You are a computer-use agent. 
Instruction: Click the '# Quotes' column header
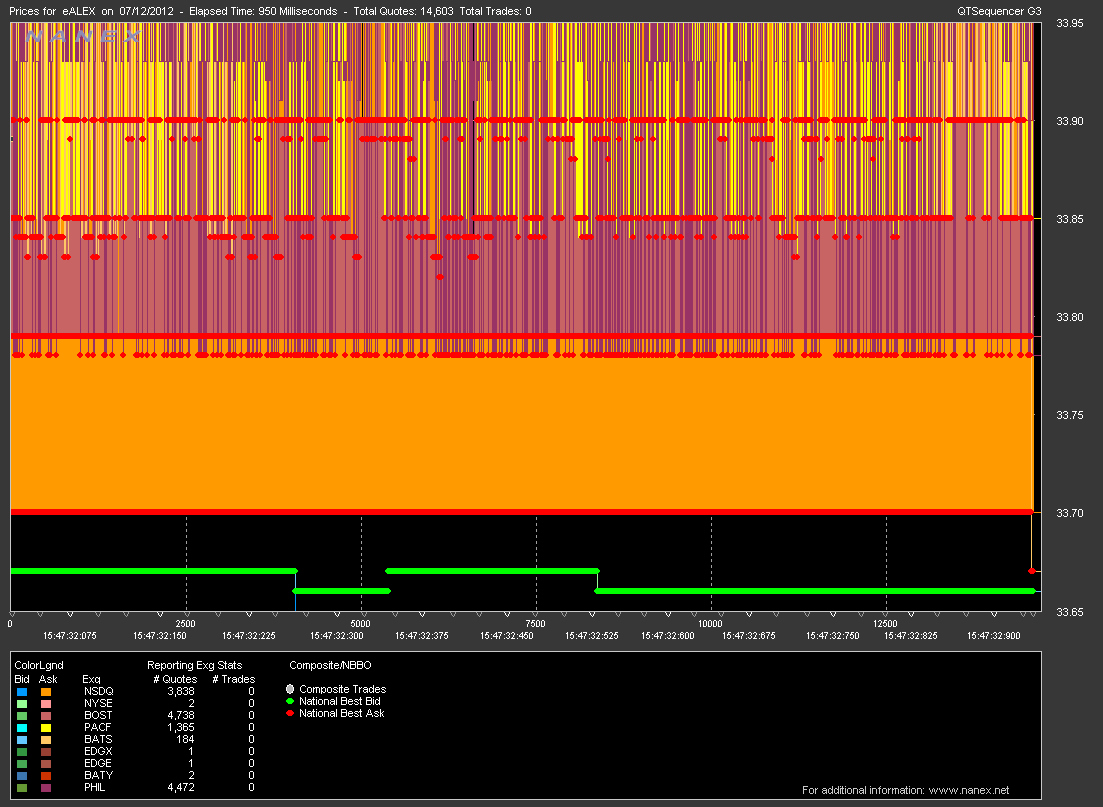(x=175, y=679)
